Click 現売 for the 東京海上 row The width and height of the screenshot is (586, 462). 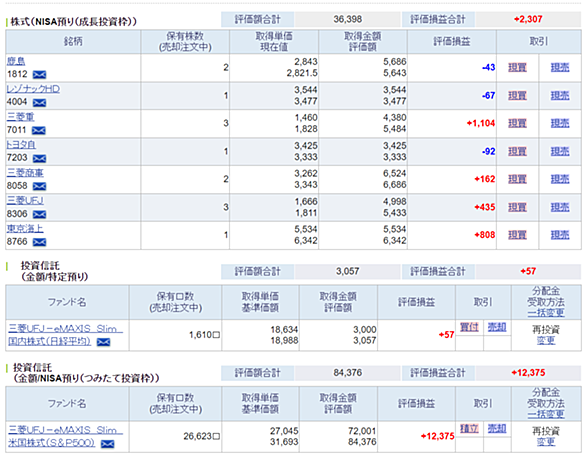click(x=560, y=235)
